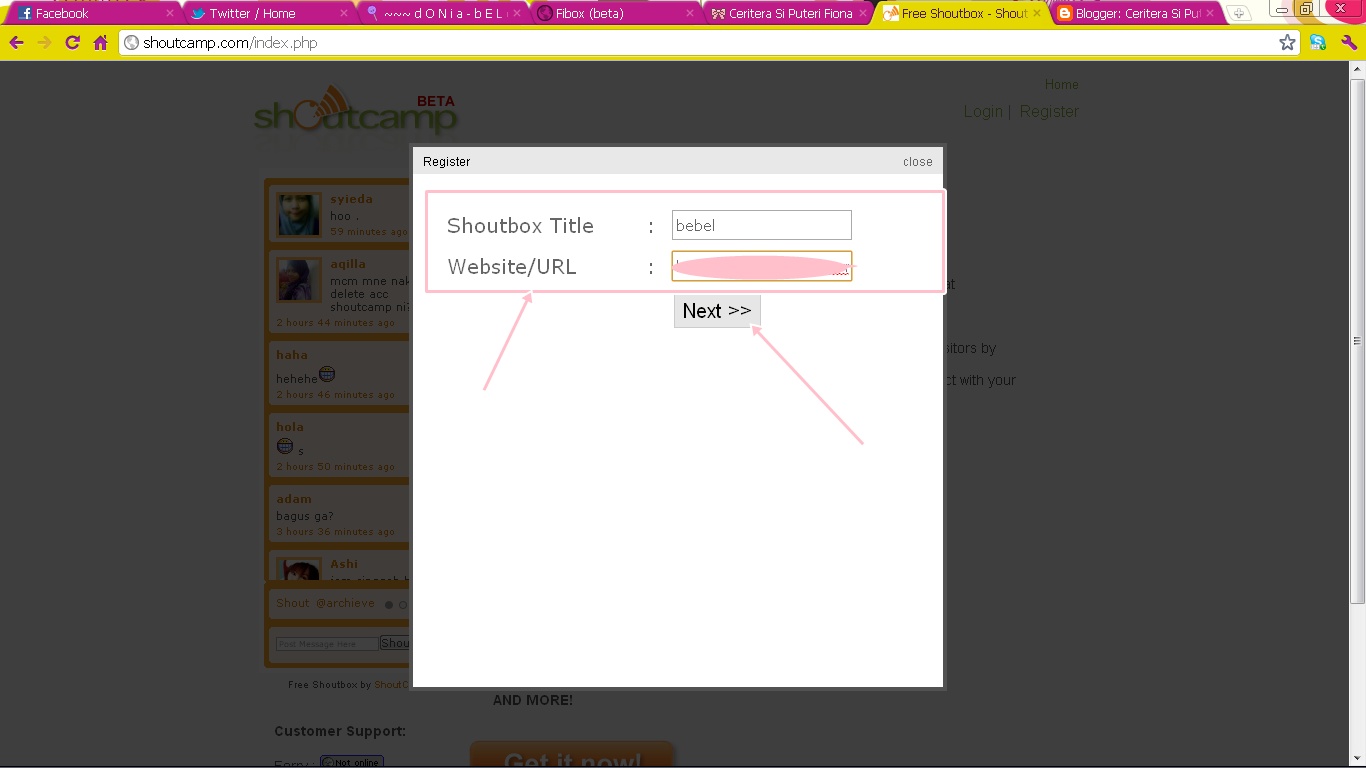Click username 'aqilla' in shoutbox
This screenshot has height=768, width=1366.
(x=348, y=264)
